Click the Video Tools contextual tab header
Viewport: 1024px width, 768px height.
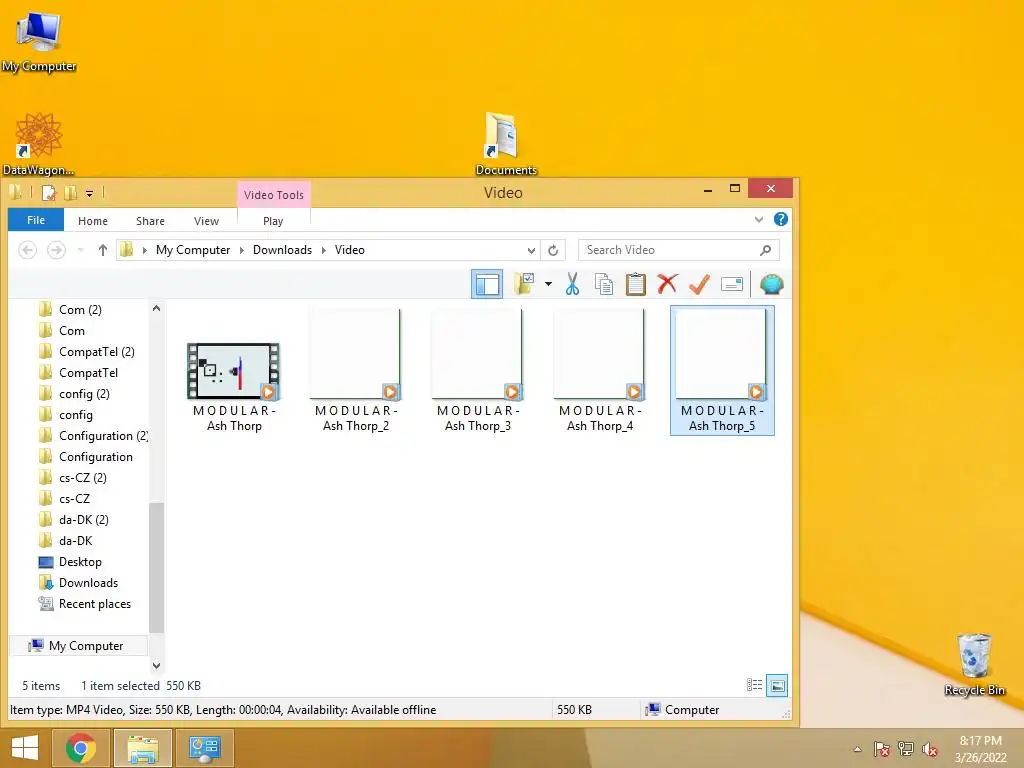274,195
